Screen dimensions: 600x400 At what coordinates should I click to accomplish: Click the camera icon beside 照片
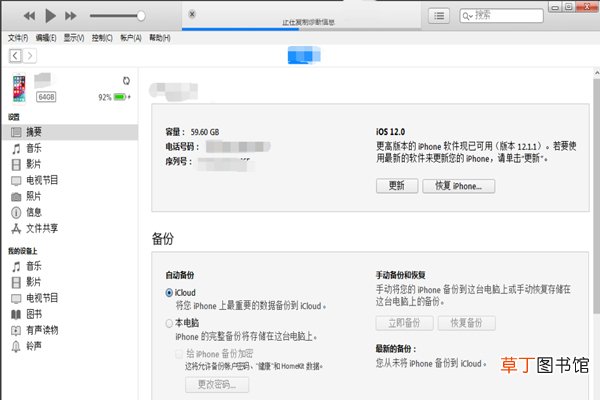pyautogui.click(x=16, y=197)
